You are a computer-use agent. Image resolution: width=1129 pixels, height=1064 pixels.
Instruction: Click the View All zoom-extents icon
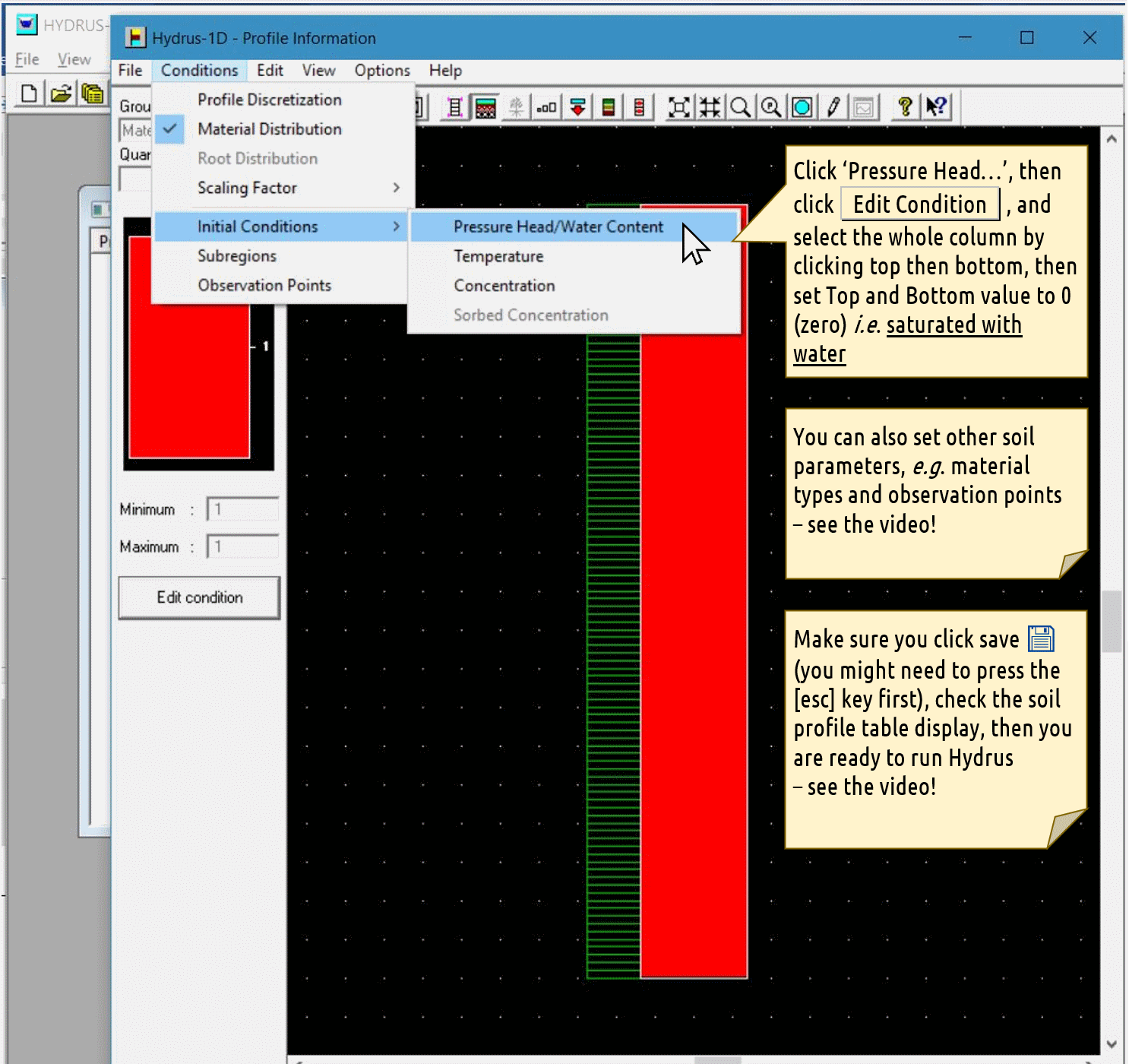tap(679, 107)
